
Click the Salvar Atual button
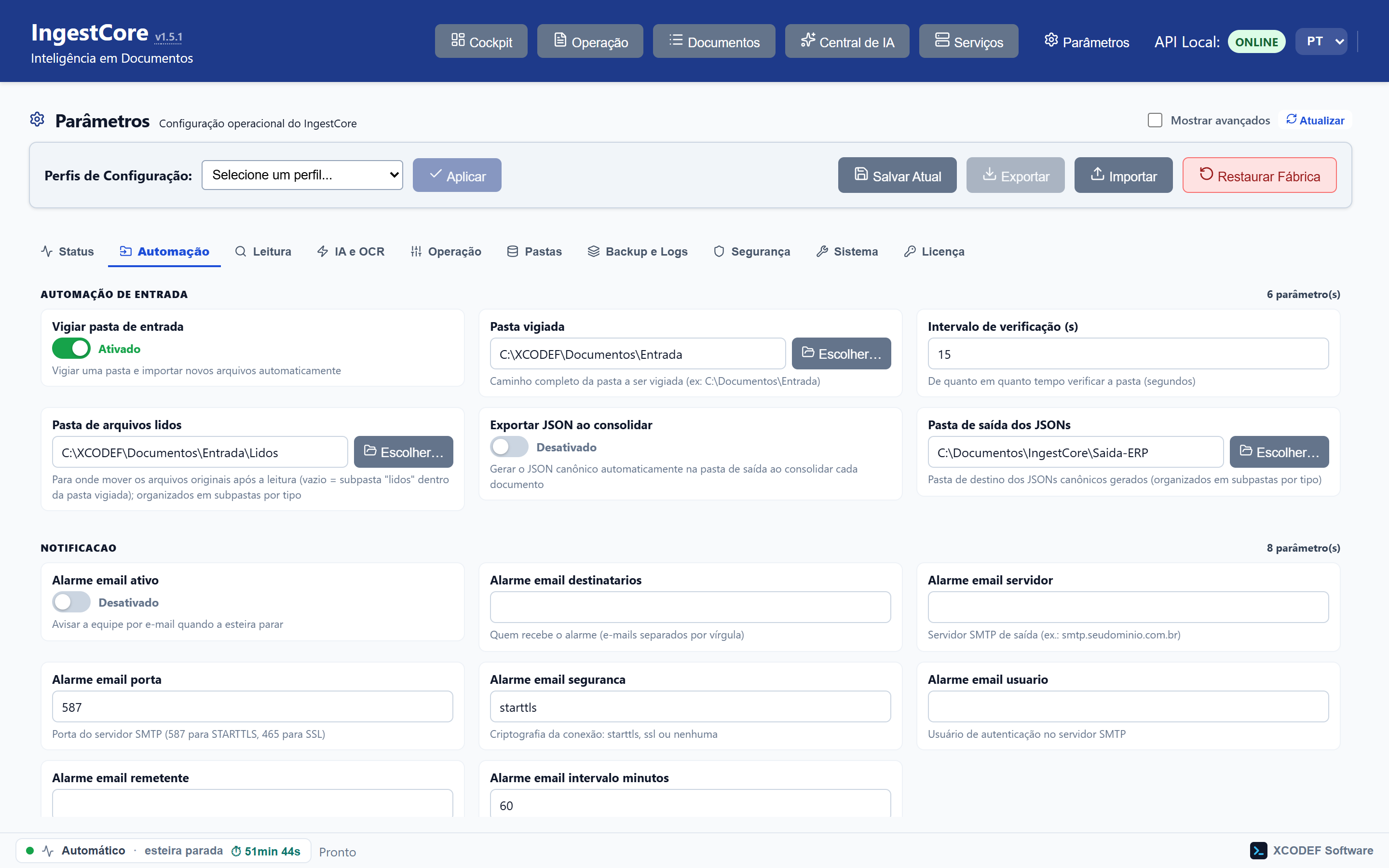click(897, 175)
